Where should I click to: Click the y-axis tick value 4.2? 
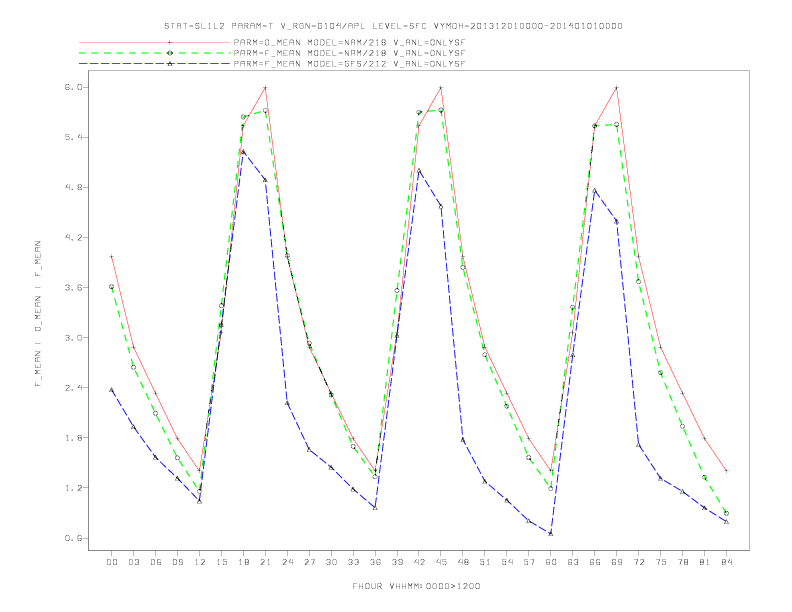[x=73, y=237]
